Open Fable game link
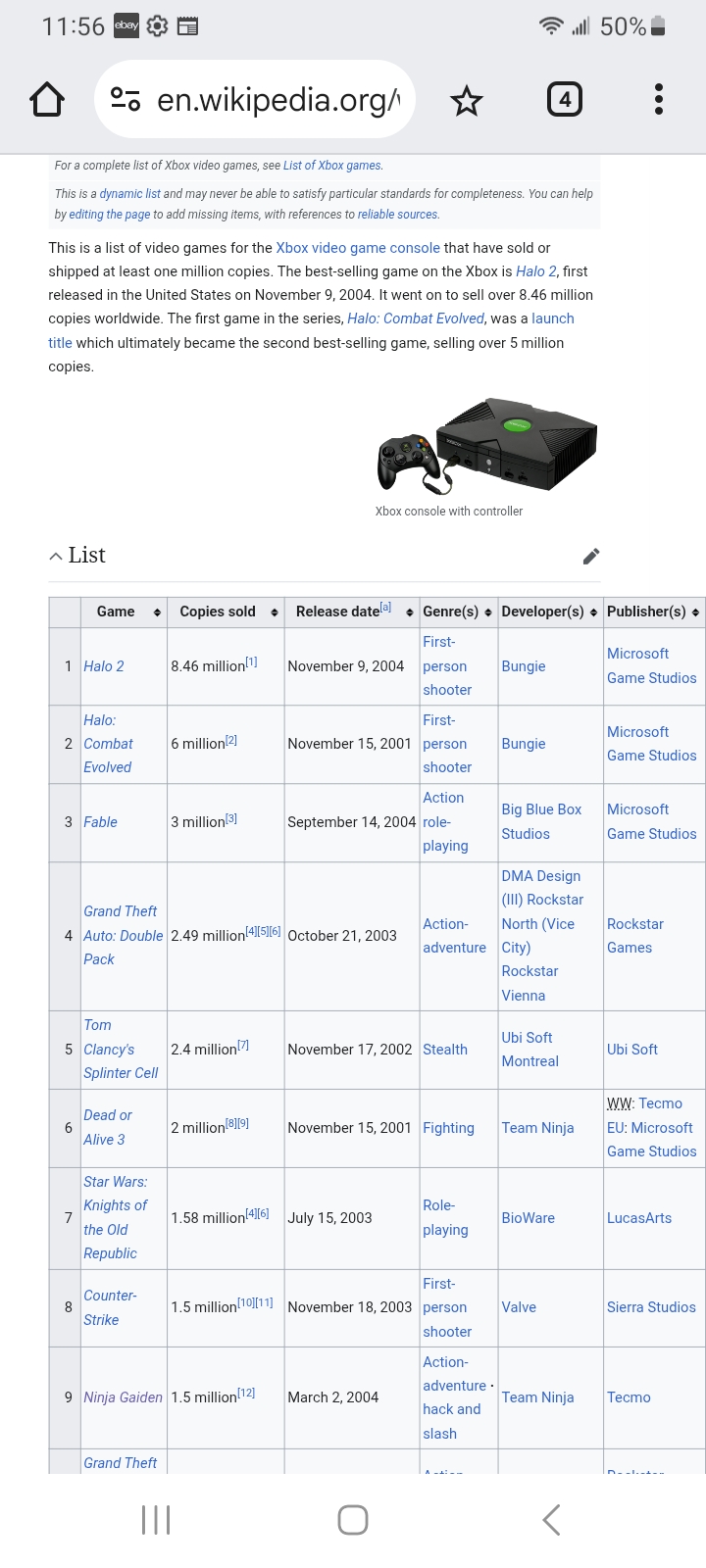Image resolution: width=706 pixels, height=1568 pixels. 100,822
